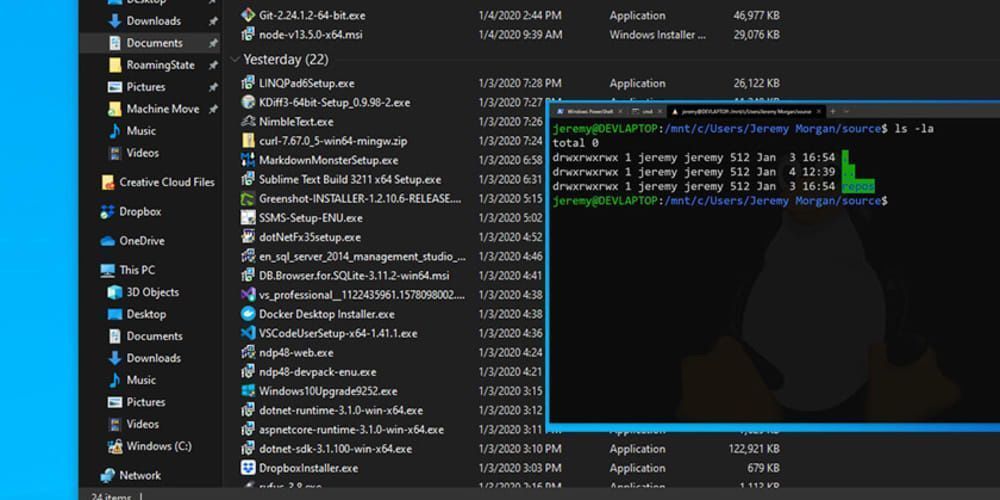The width and height of the screenshot is (1000, 500).
Task: Add a new terminal tab with plus button
Action: [x=833, y=112]
